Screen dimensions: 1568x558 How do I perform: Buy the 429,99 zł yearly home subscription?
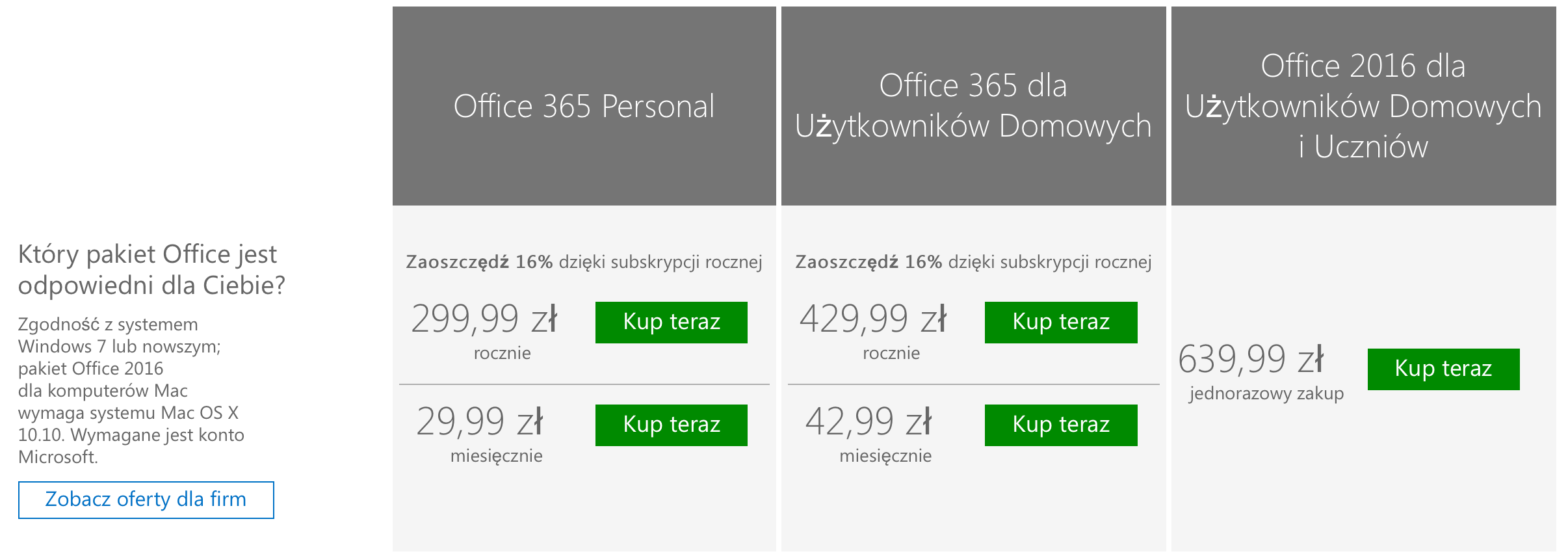tap(1061, 322)
